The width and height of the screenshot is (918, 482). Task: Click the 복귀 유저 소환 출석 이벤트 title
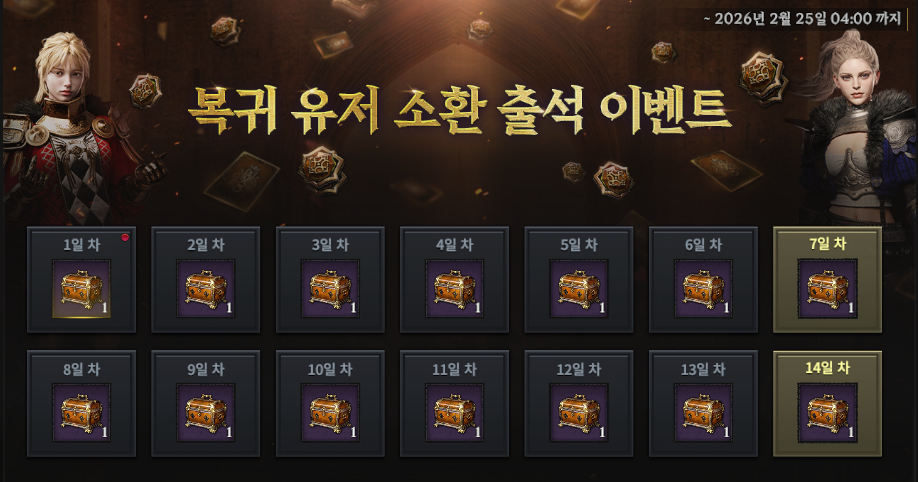point(460,110)
